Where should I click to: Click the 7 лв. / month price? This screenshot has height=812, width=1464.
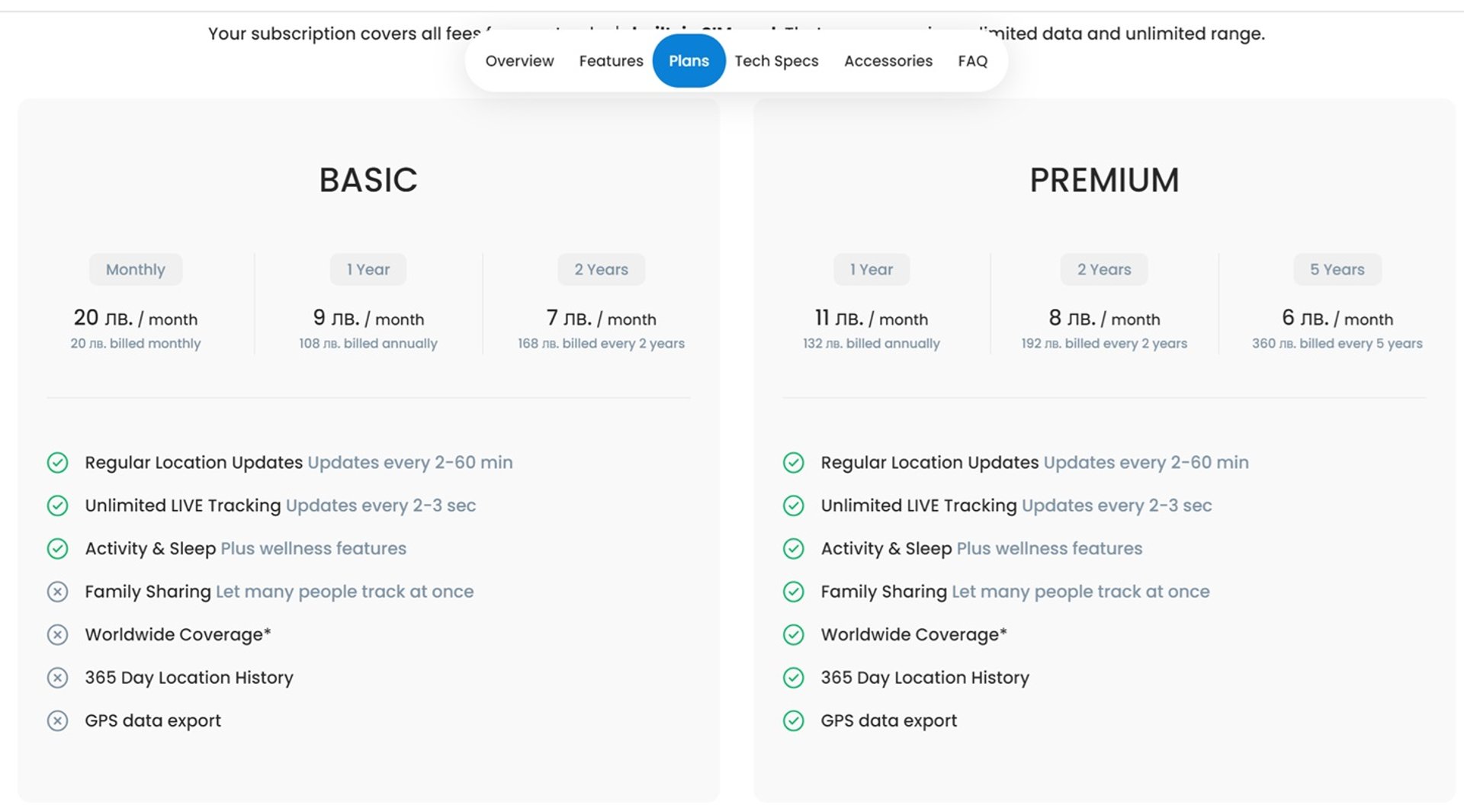click(601, 318)
